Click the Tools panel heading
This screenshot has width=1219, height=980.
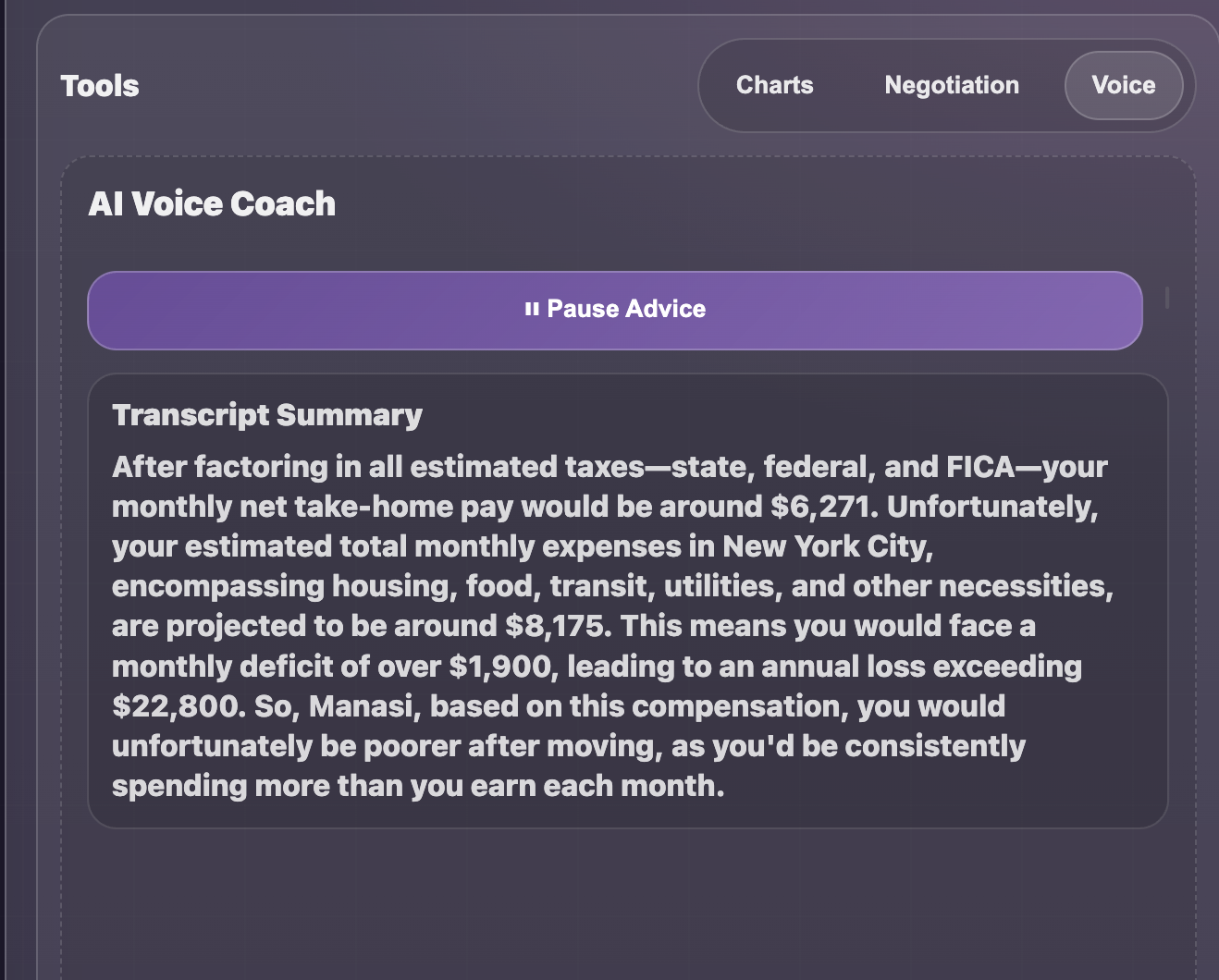coord(100,86)
